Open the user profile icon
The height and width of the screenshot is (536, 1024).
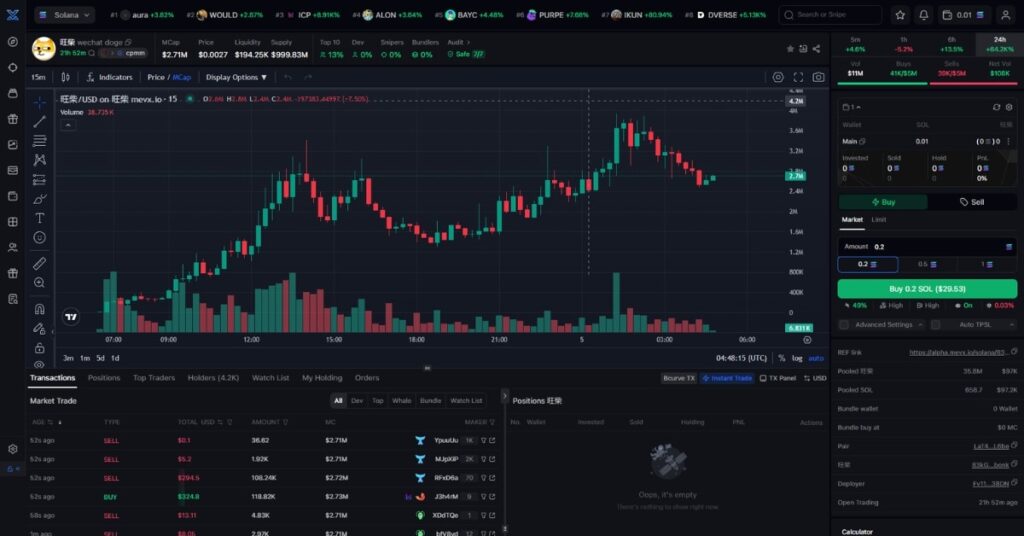(1006, 14)
